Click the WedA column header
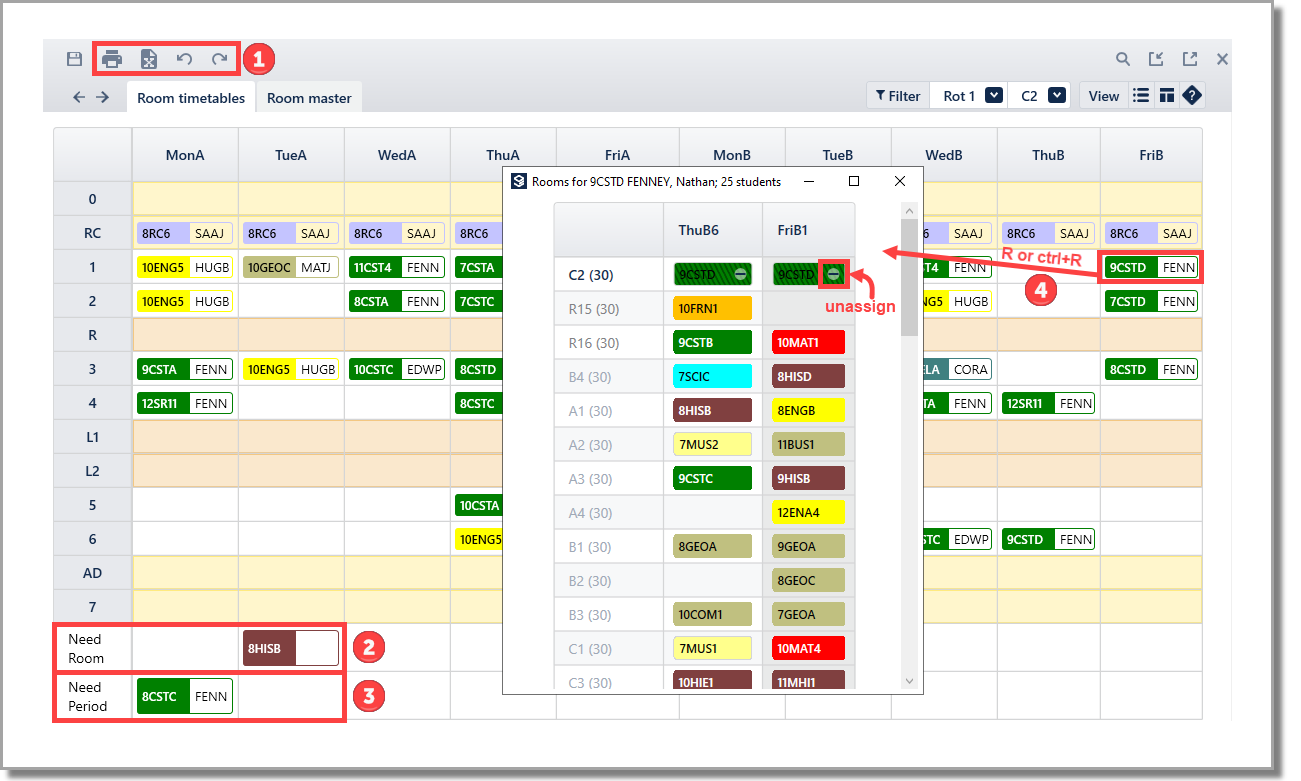The height and width of the screenshot is (781, 1301). coord(397,155)
